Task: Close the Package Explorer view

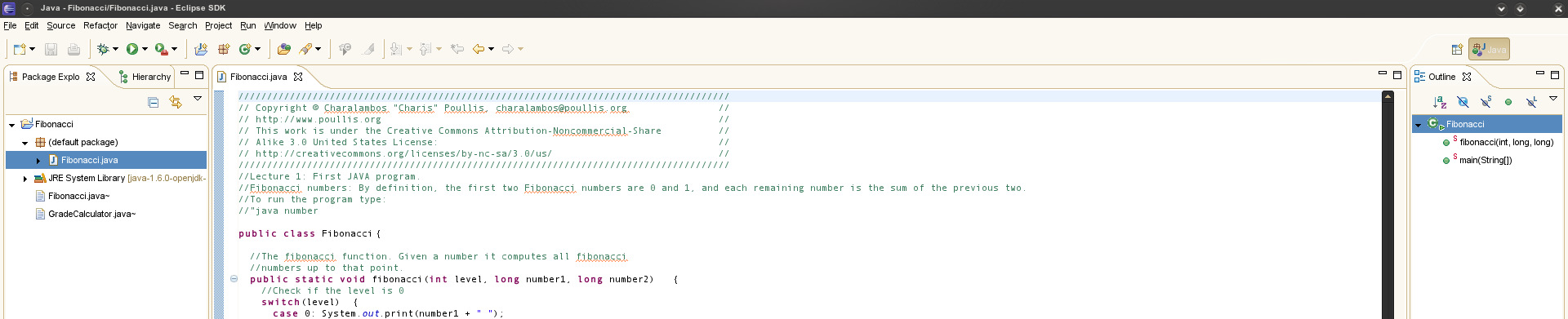Action: [x=91, y=77]
